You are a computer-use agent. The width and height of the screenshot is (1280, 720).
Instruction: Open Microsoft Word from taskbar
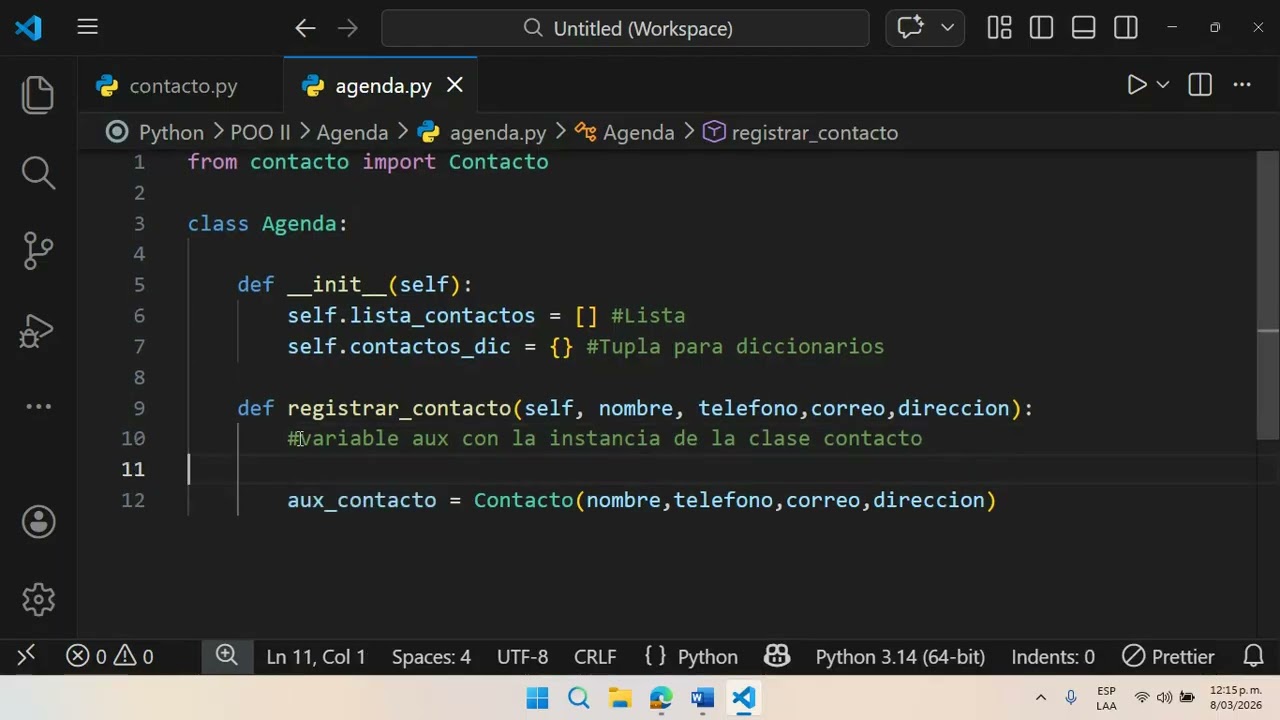coord(702,698)
